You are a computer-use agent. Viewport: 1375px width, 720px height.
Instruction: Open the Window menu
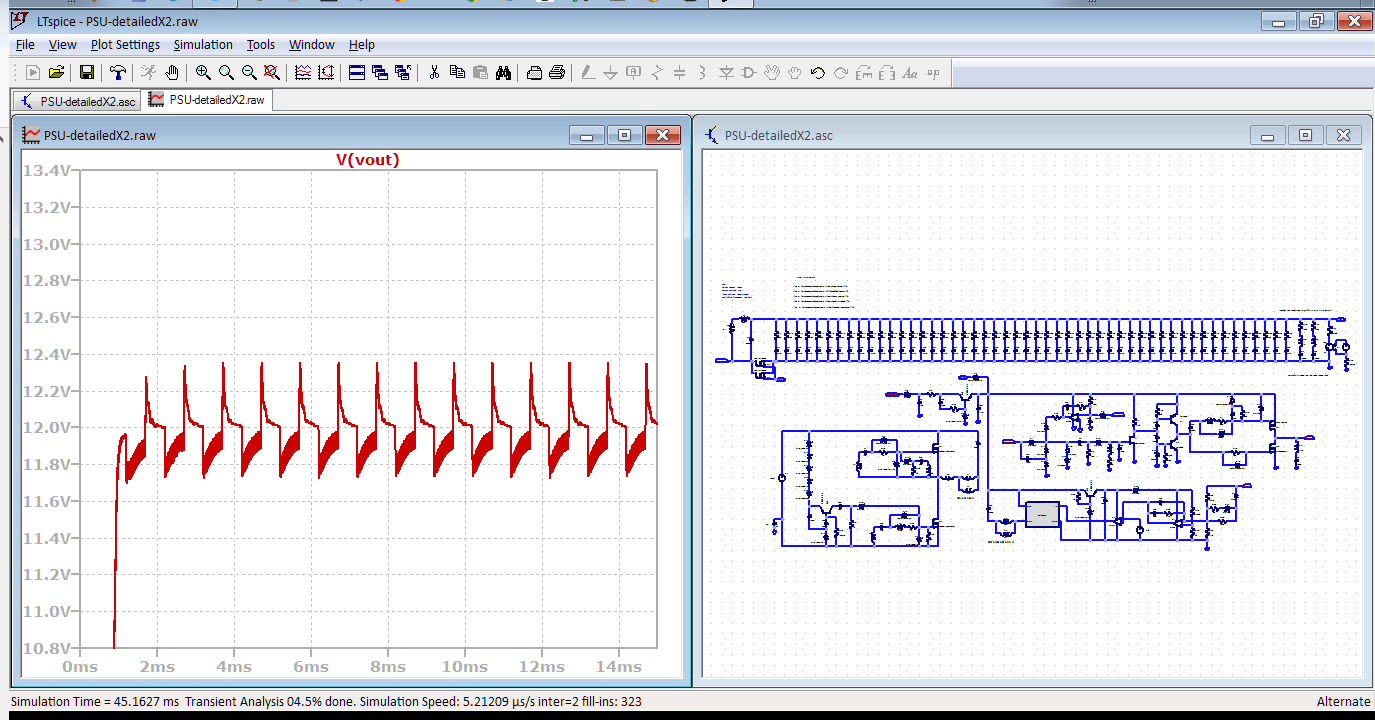pos(312,44)
